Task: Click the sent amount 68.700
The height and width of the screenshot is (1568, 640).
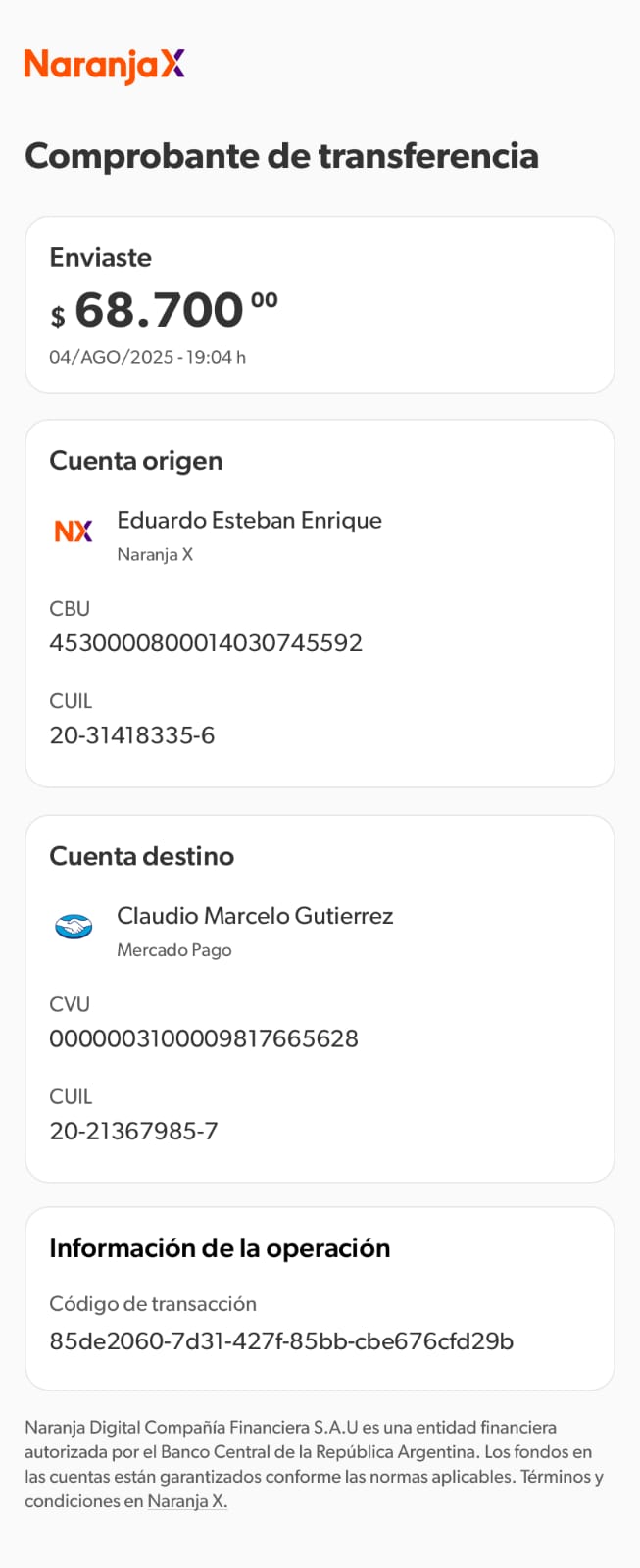Action: click(160, 311)
